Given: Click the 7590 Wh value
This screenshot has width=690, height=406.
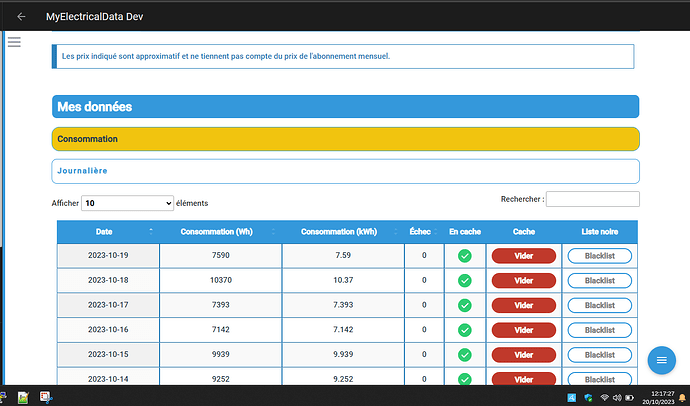Looking at the screenshot, I should 220,255.
